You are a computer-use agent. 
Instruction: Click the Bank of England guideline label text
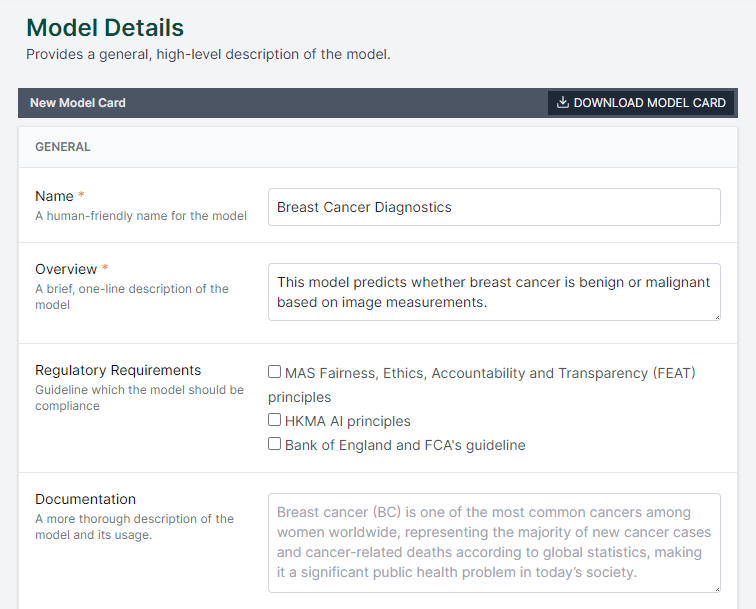tap(405, 445)
